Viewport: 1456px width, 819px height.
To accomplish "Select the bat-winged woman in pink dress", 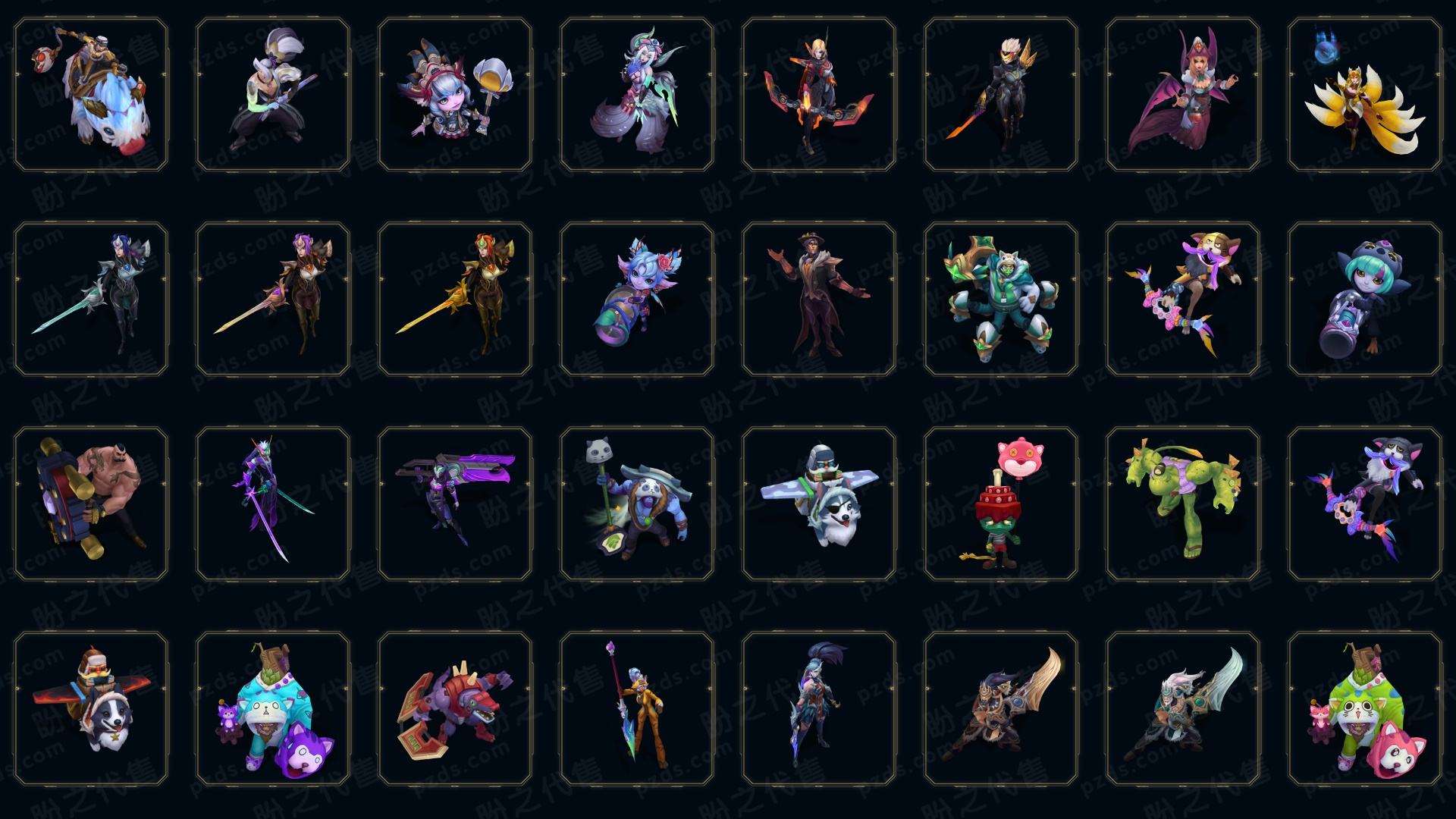I will pyautogui.click(x=1182, y=95).
